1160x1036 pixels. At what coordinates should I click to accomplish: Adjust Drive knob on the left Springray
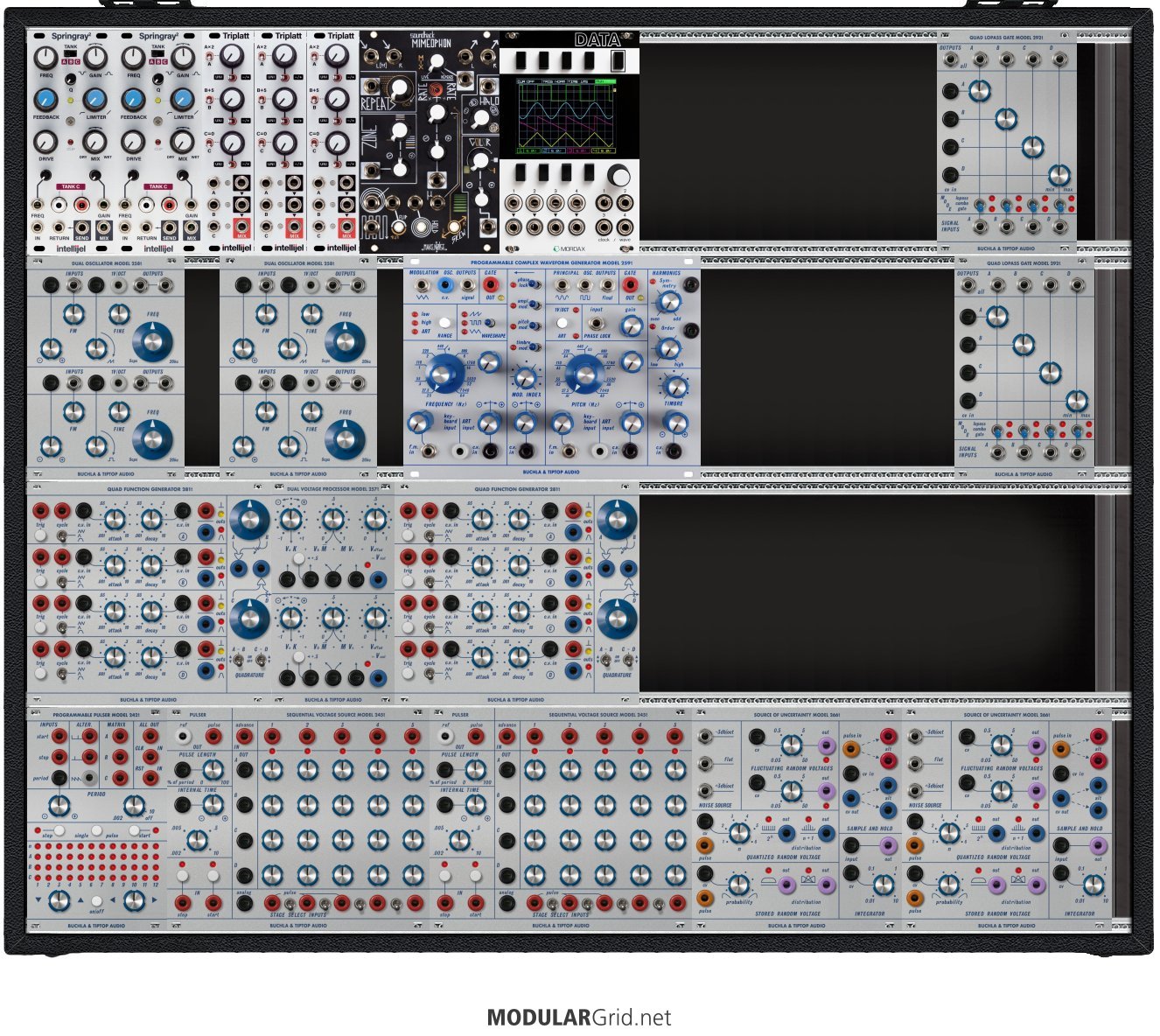click(x=45, y=141)
